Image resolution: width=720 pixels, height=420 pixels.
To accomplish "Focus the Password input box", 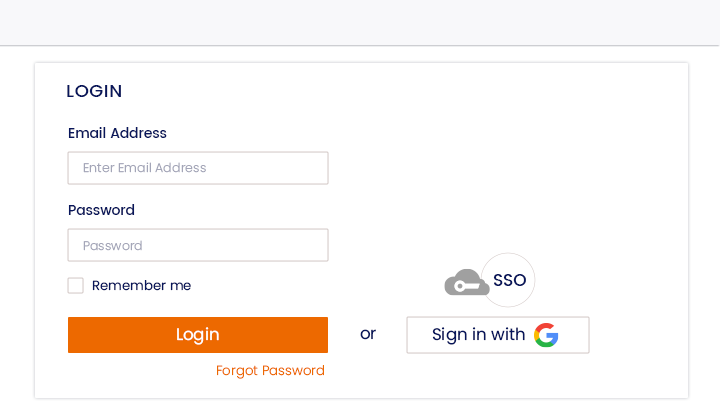I will coord(198,245).
